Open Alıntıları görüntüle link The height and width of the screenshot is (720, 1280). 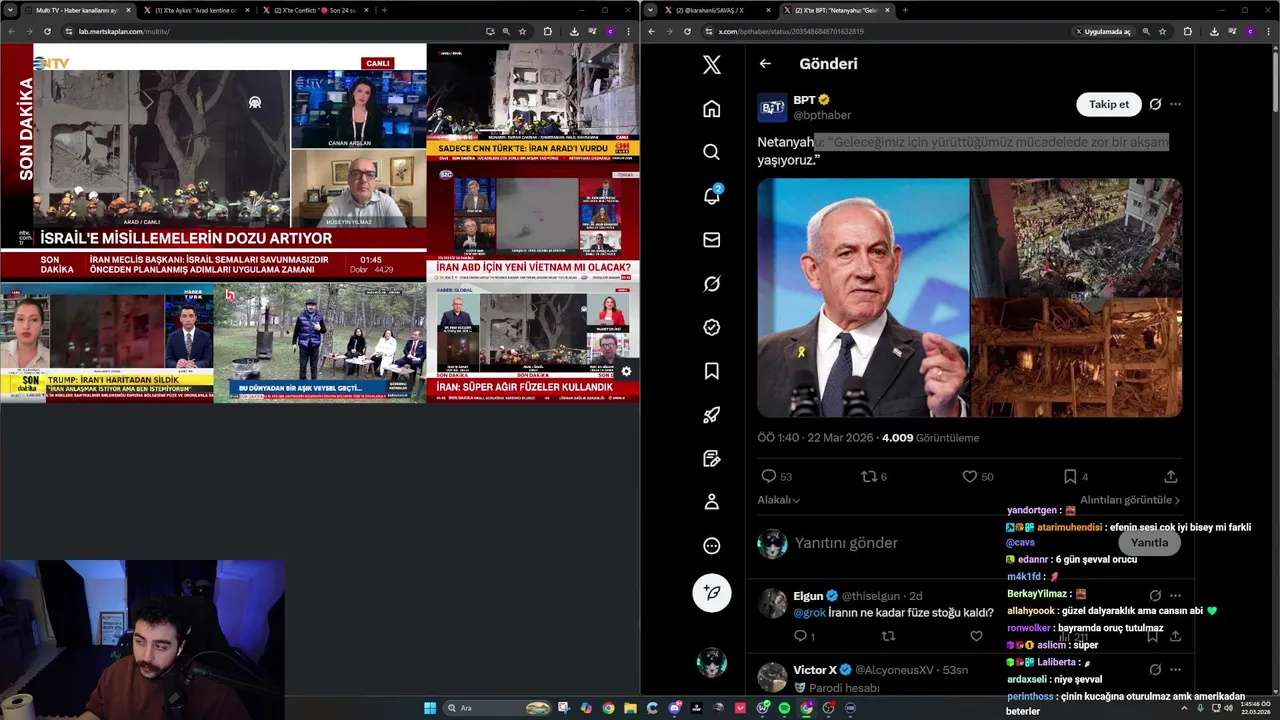[x=1130, y=500]
